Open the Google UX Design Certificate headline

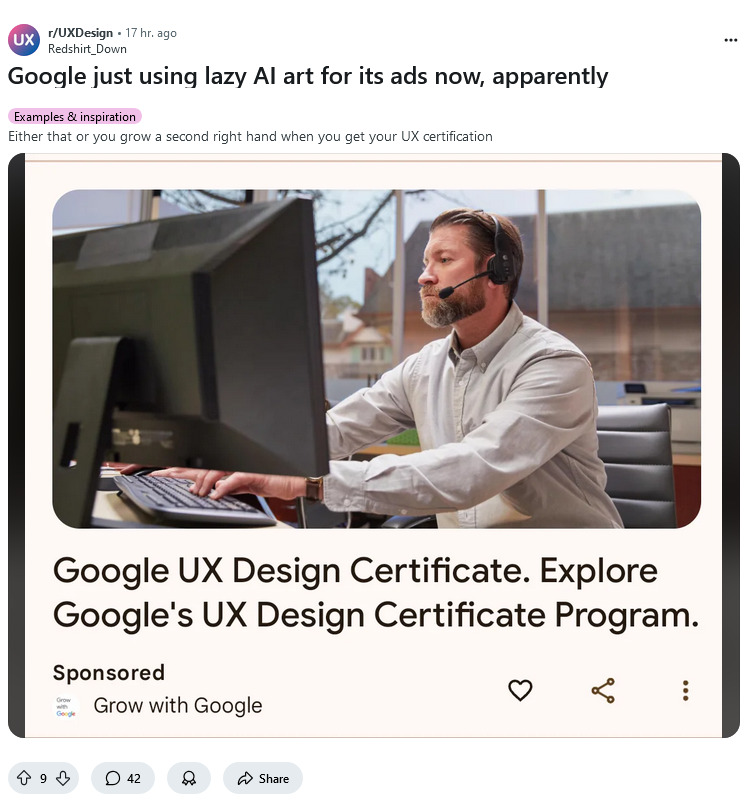point(376,592)
